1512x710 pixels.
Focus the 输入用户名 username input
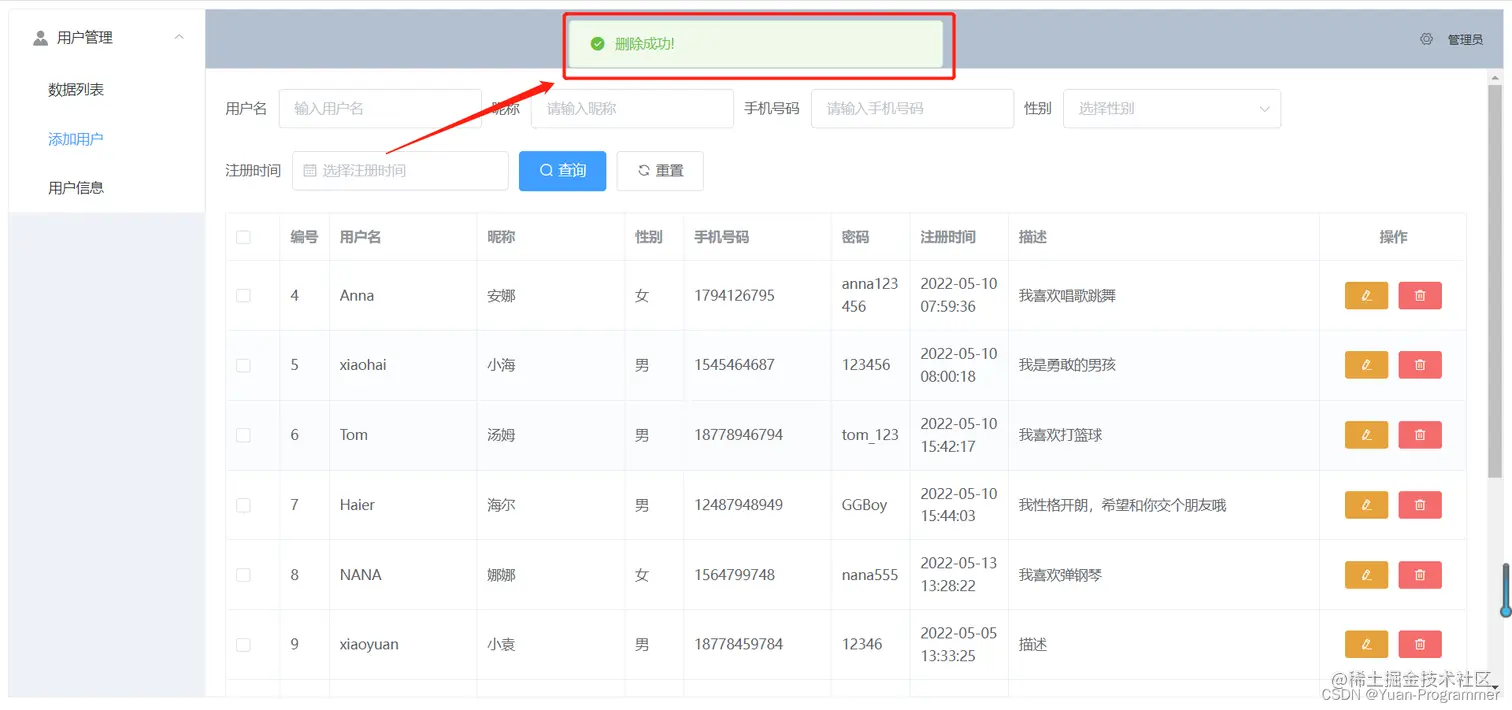tap(380, 108)
